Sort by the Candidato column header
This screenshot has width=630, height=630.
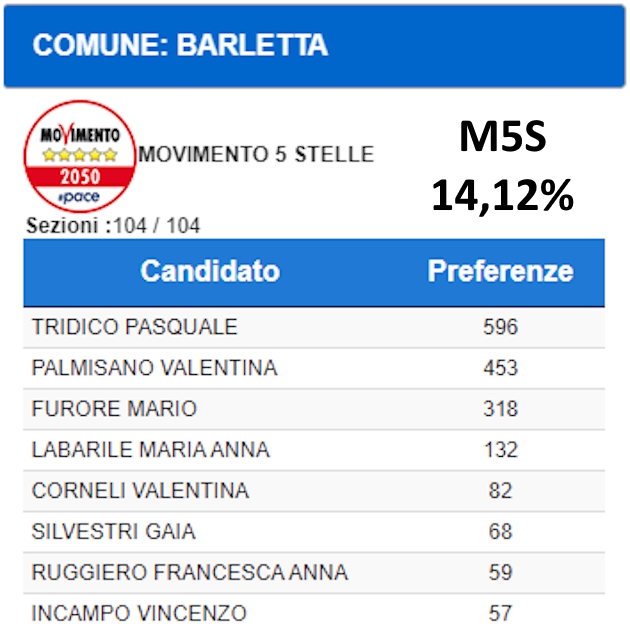tap(210, 270)
